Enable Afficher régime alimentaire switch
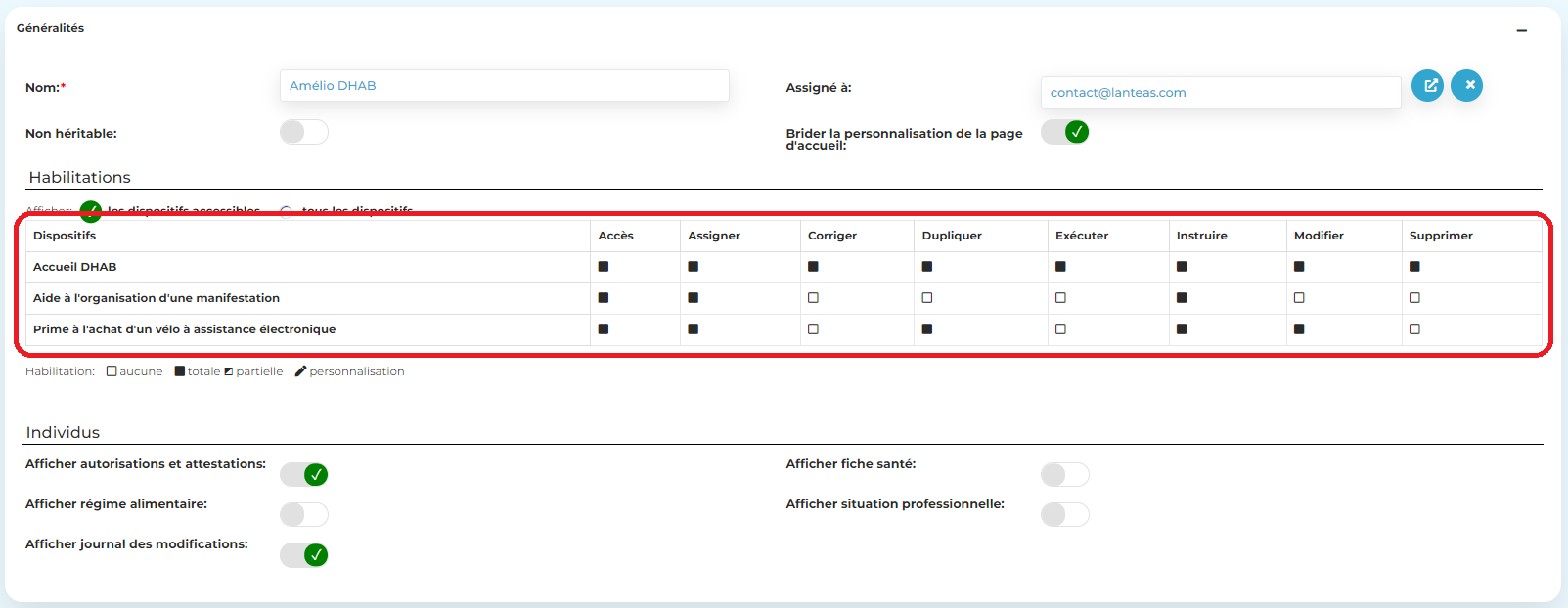Viewport: 1568px width, 608px height. click(303, 515)
